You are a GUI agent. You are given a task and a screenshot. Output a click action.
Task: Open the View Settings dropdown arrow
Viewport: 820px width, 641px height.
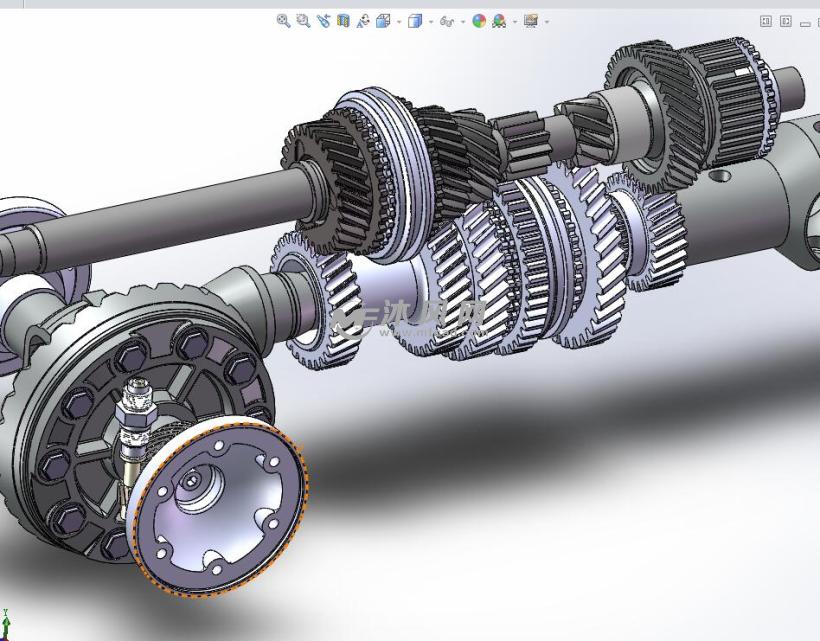coord(547,22)
